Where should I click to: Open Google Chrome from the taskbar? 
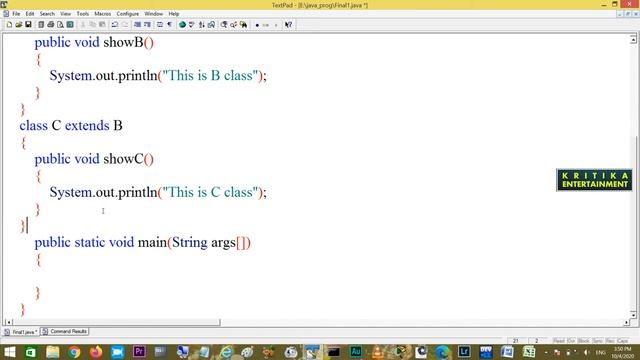[74, 352]
